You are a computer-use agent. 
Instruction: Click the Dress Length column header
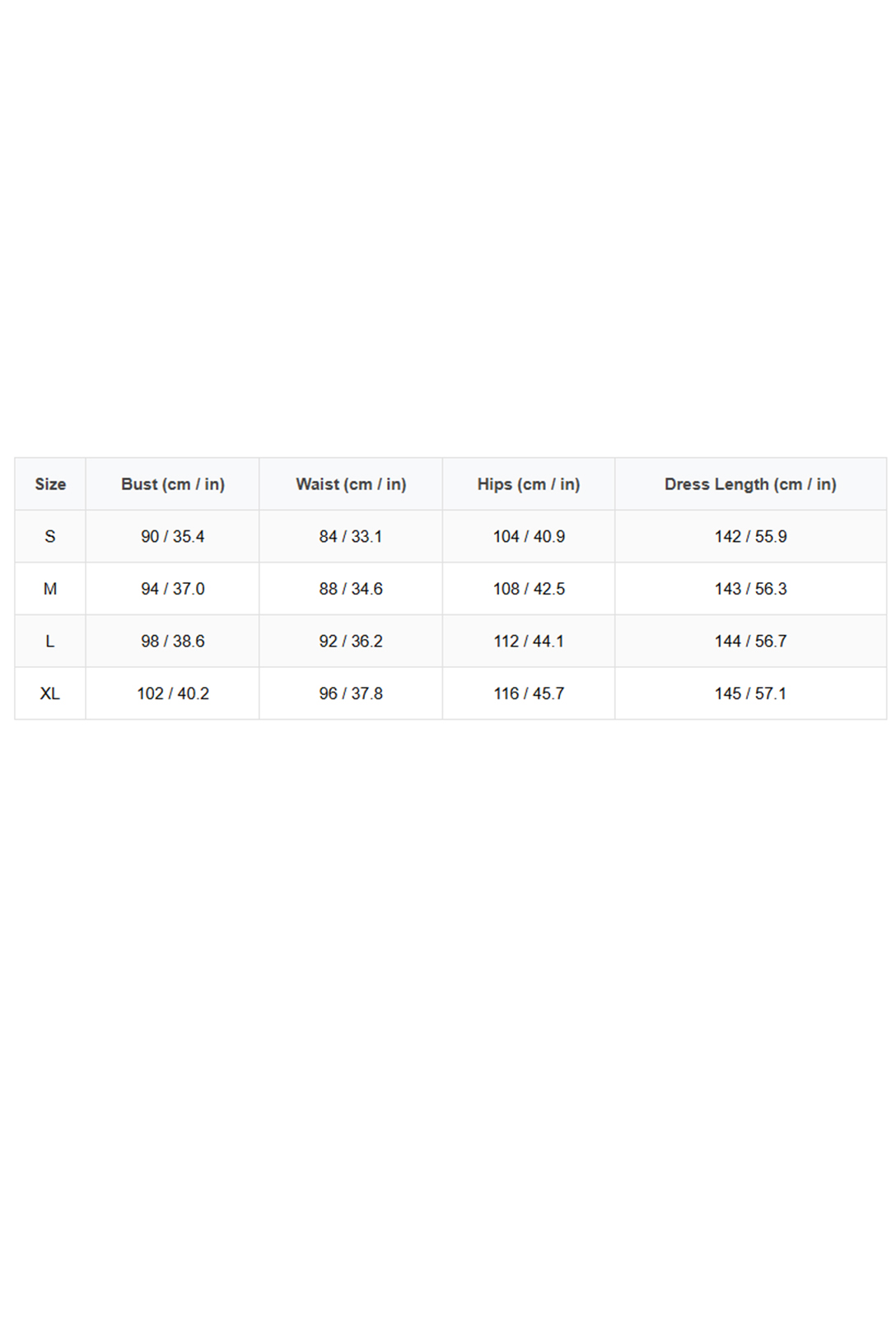point(750,484)
